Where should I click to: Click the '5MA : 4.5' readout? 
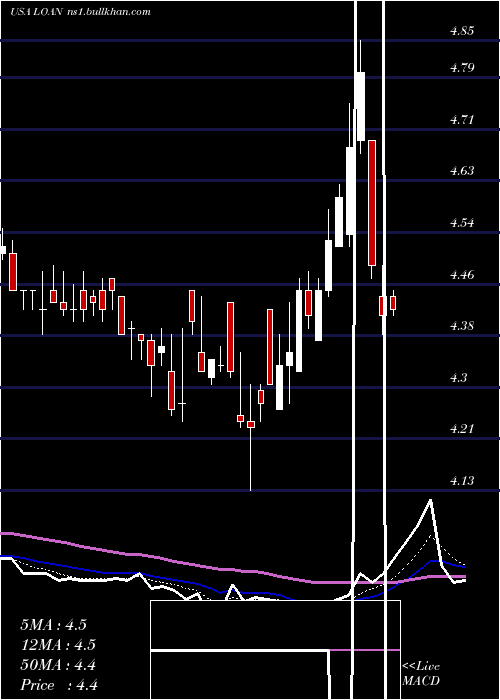53,625
